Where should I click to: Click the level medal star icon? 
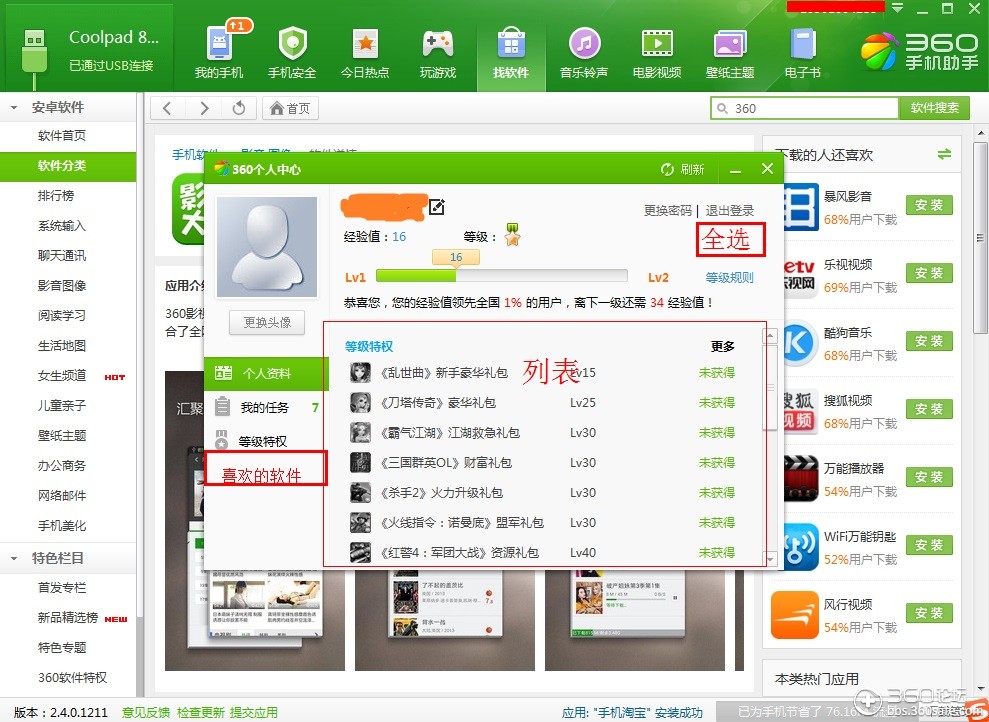tap(512, 235)
